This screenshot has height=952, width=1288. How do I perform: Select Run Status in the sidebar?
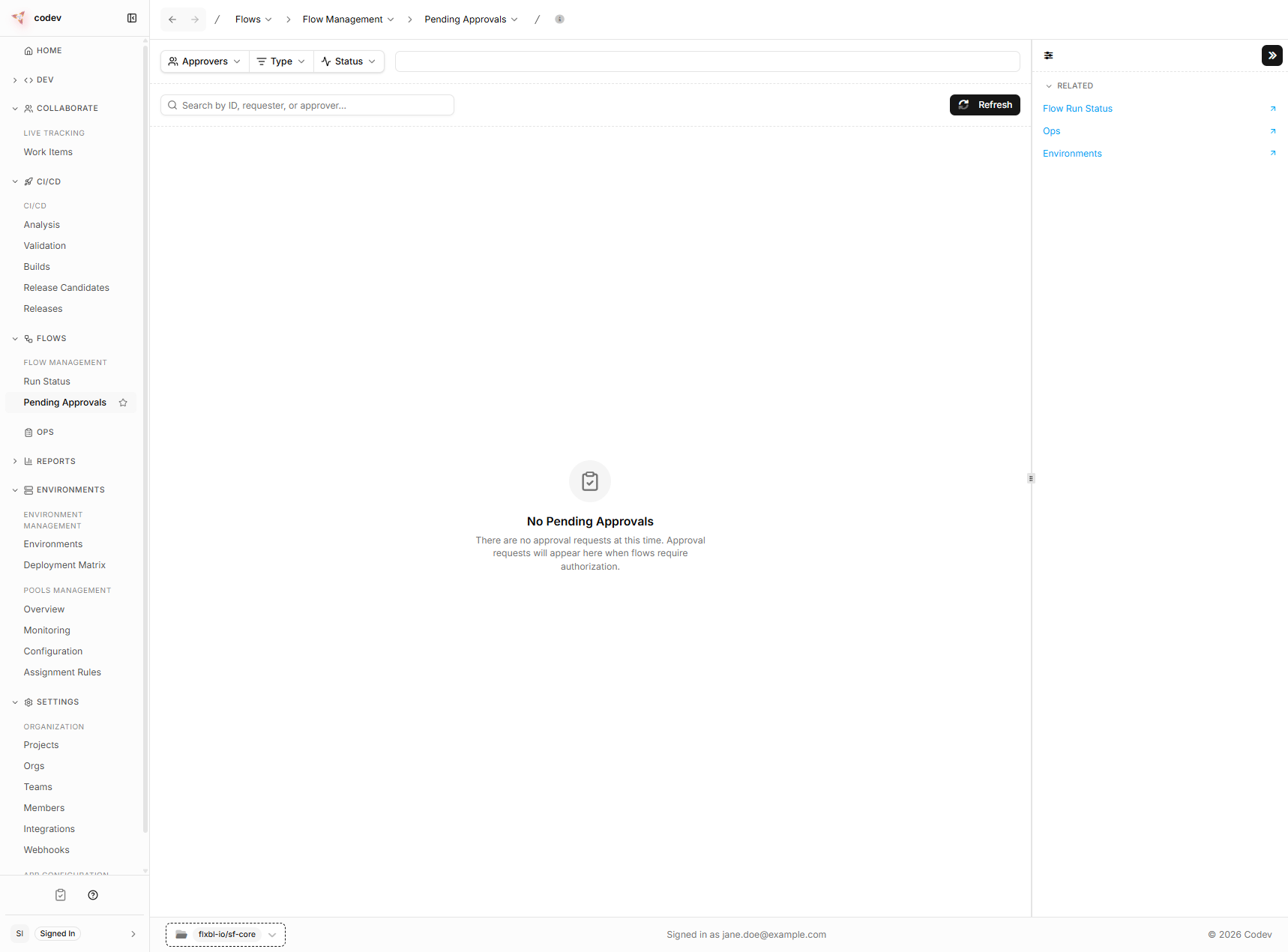click(x=46, y=381)
